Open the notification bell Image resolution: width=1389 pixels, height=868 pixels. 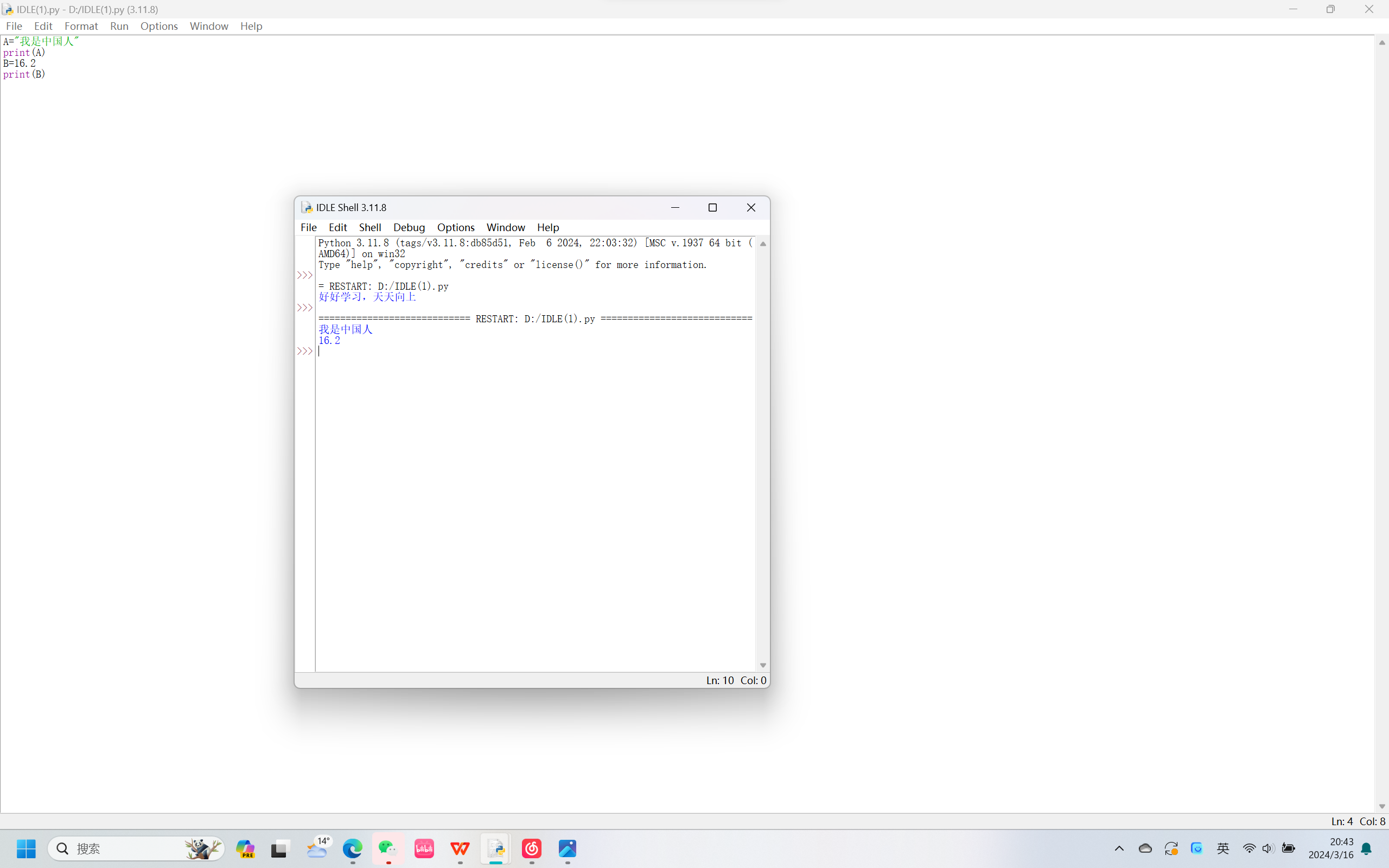click(1367, 848)
